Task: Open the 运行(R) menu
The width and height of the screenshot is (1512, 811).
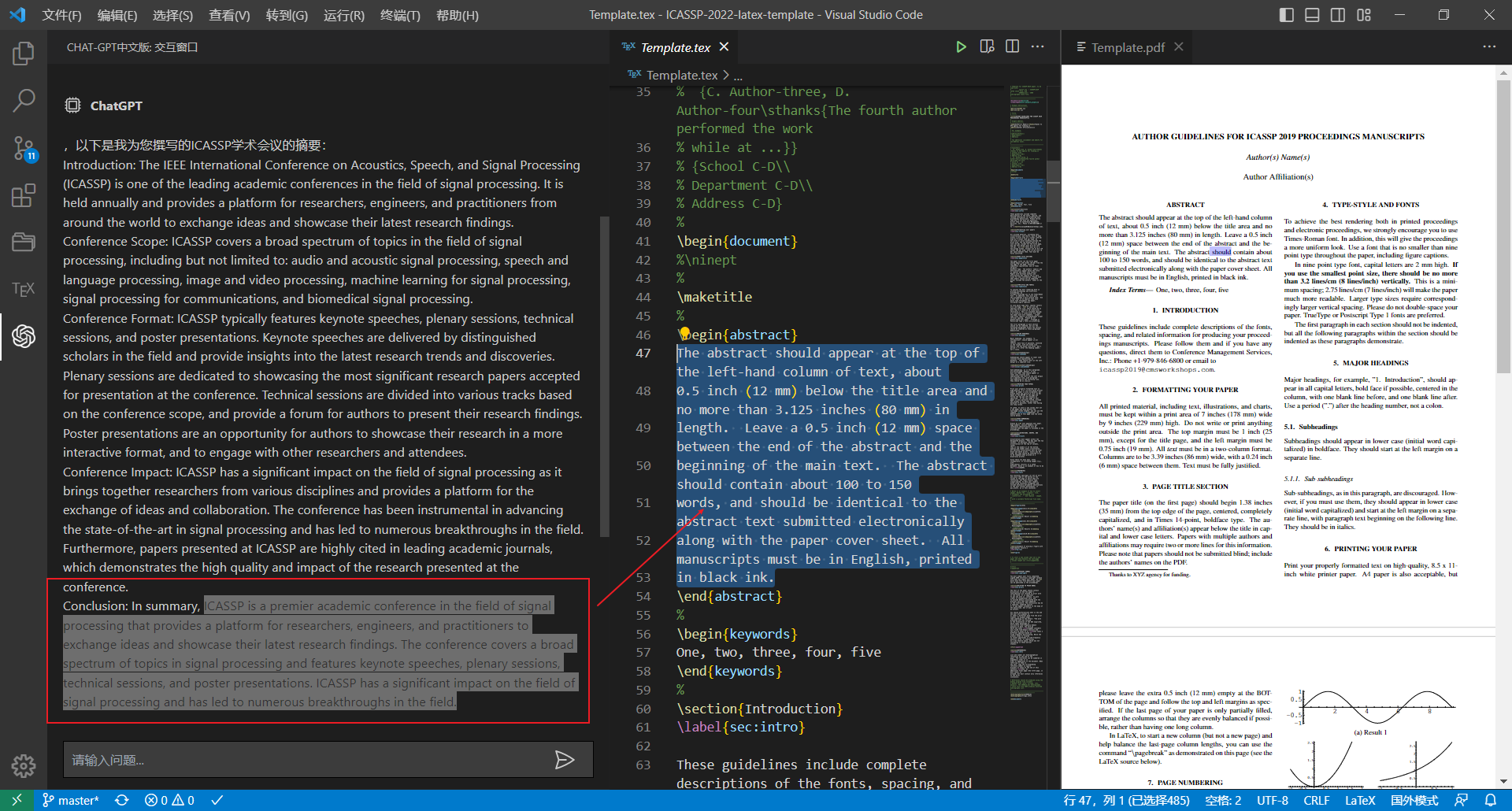Action: coord(344,15)
